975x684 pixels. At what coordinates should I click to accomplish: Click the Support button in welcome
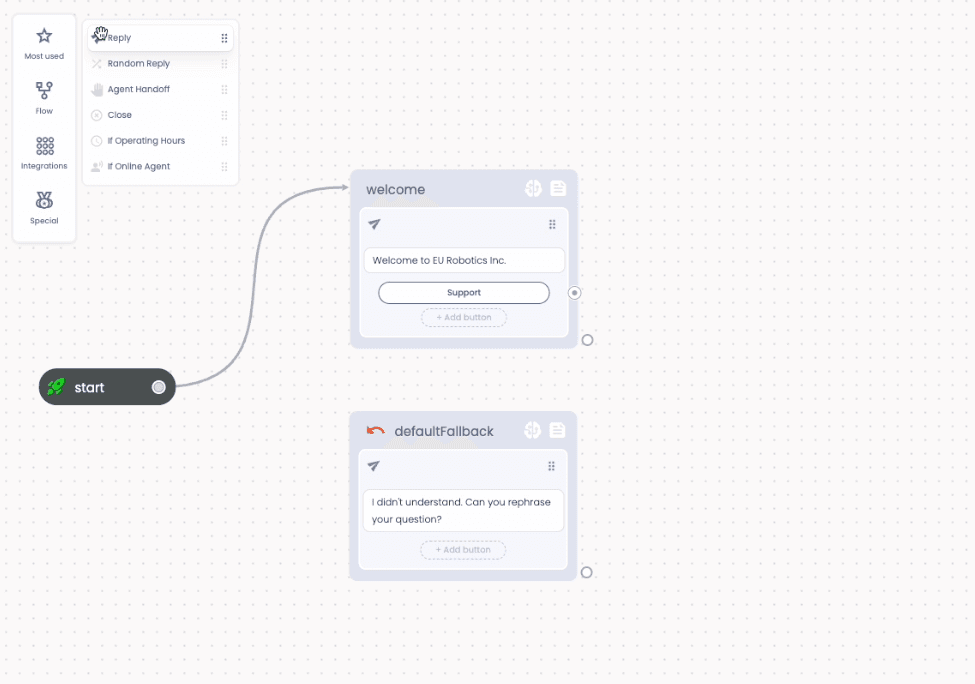click(464, 293)
